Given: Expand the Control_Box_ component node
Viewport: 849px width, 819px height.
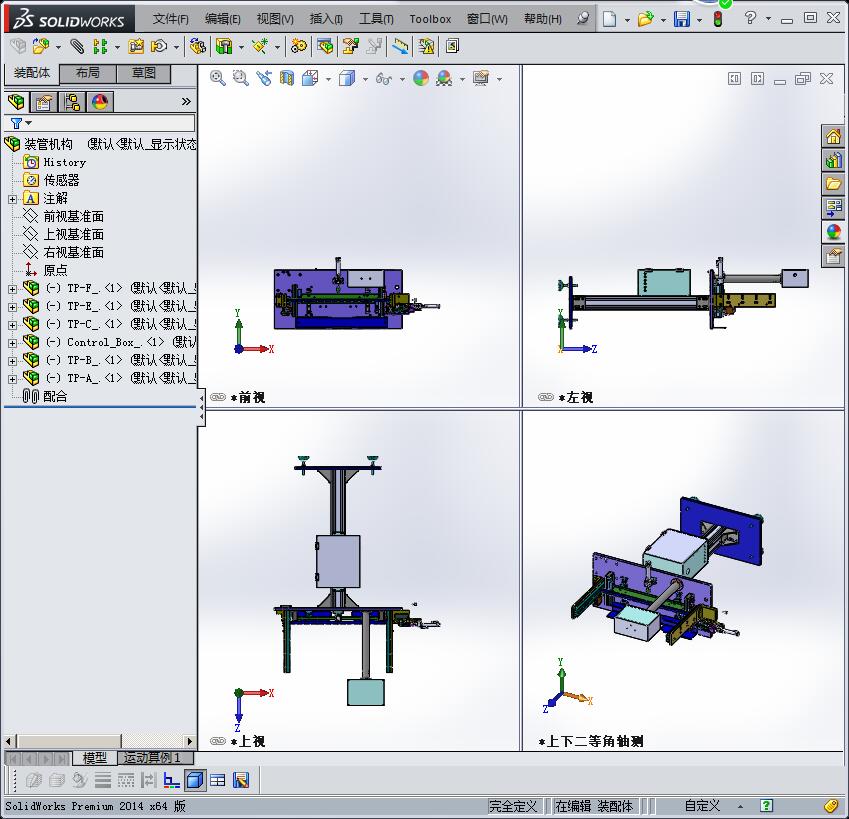Looking at the screenshot, I should click(x=12, y=343).
